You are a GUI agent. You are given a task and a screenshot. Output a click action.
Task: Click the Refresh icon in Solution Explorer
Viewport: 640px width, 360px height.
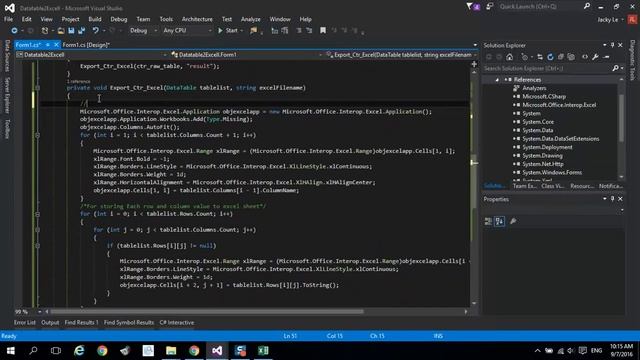[550, 57]
